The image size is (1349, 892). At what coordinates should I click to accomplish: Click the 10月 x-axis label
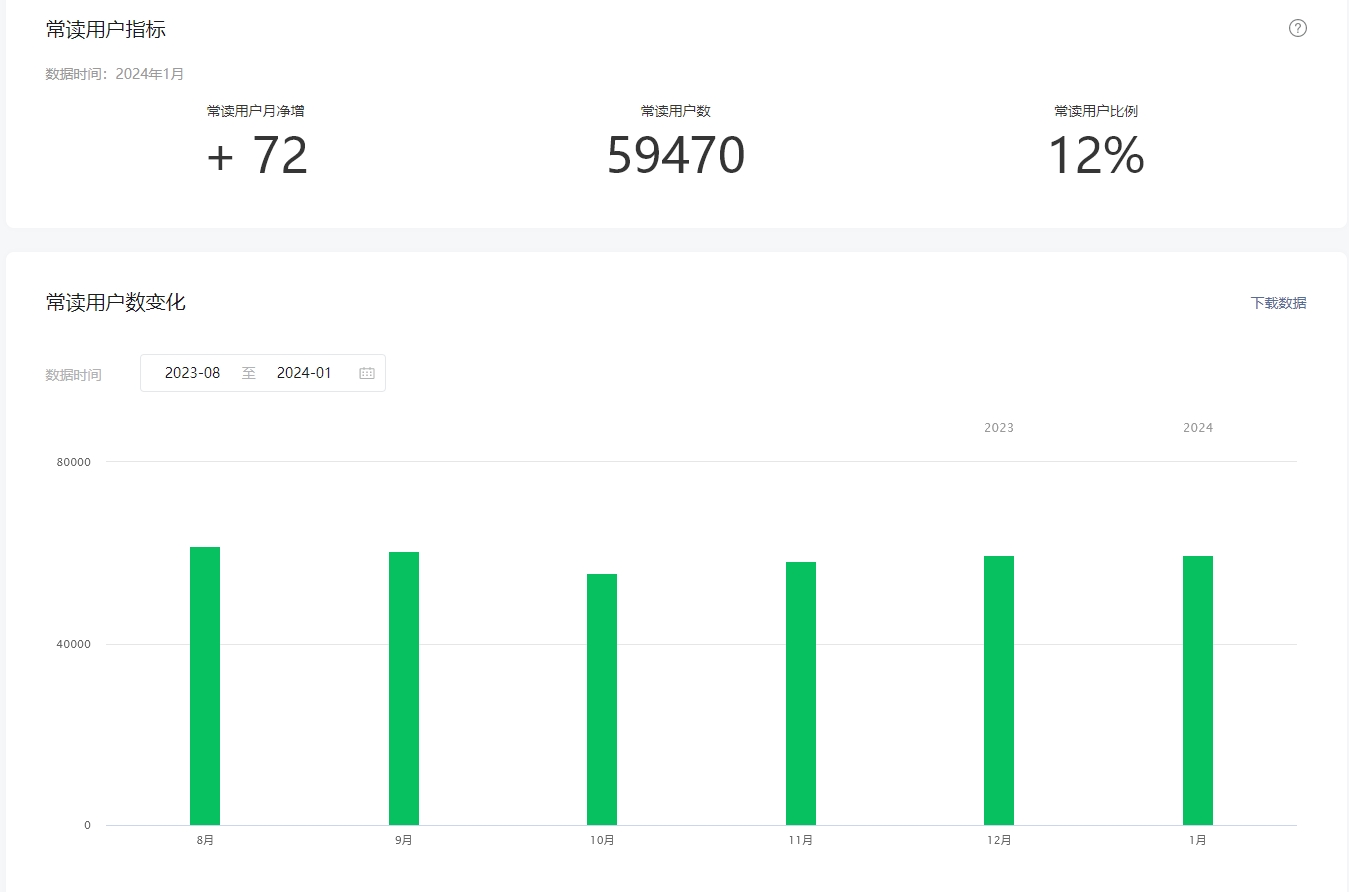point(602,841)
